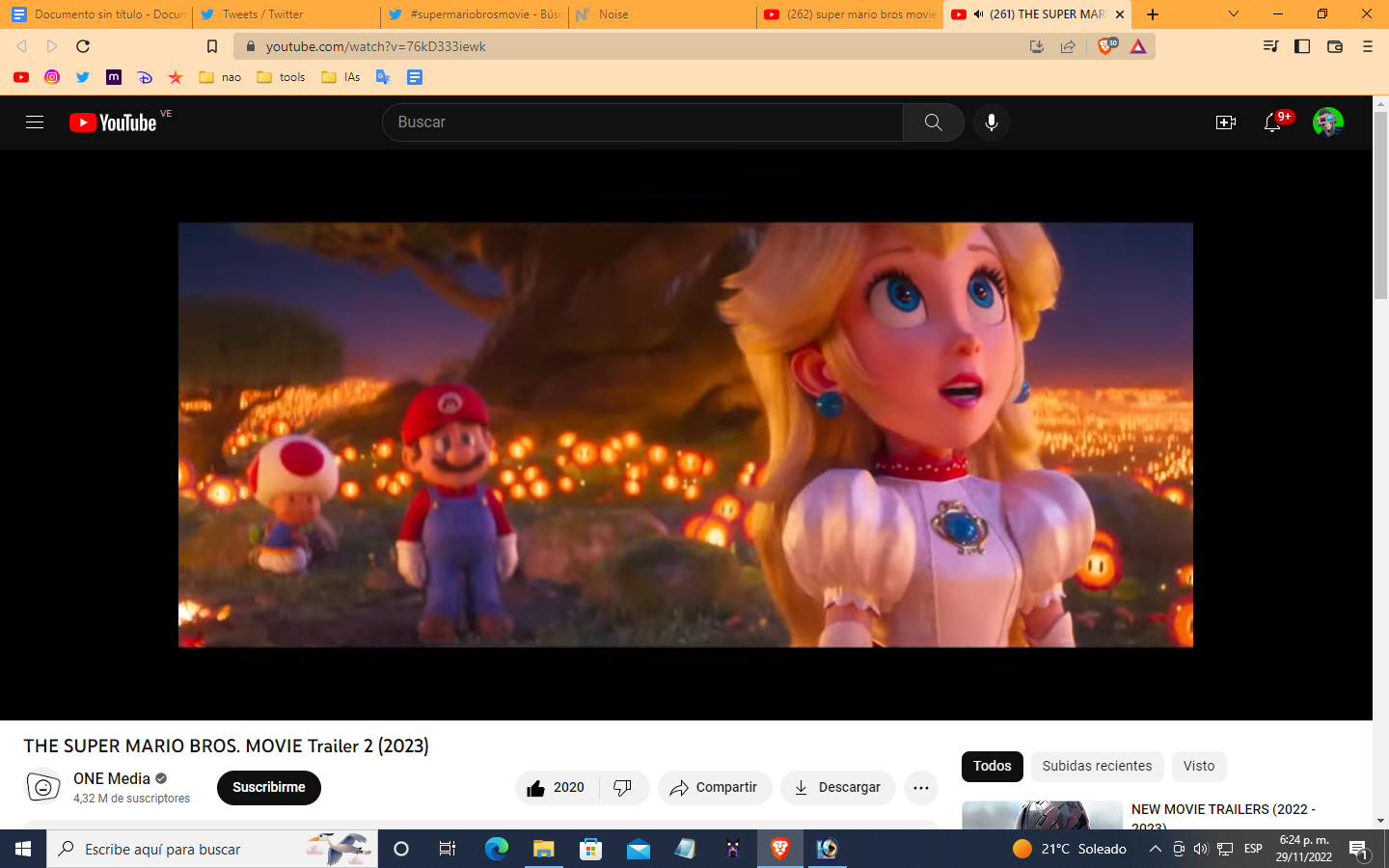Select the 'Subidas recientes' filter chip
This screenshot has width=1389, height=868.
point(1098,767)
